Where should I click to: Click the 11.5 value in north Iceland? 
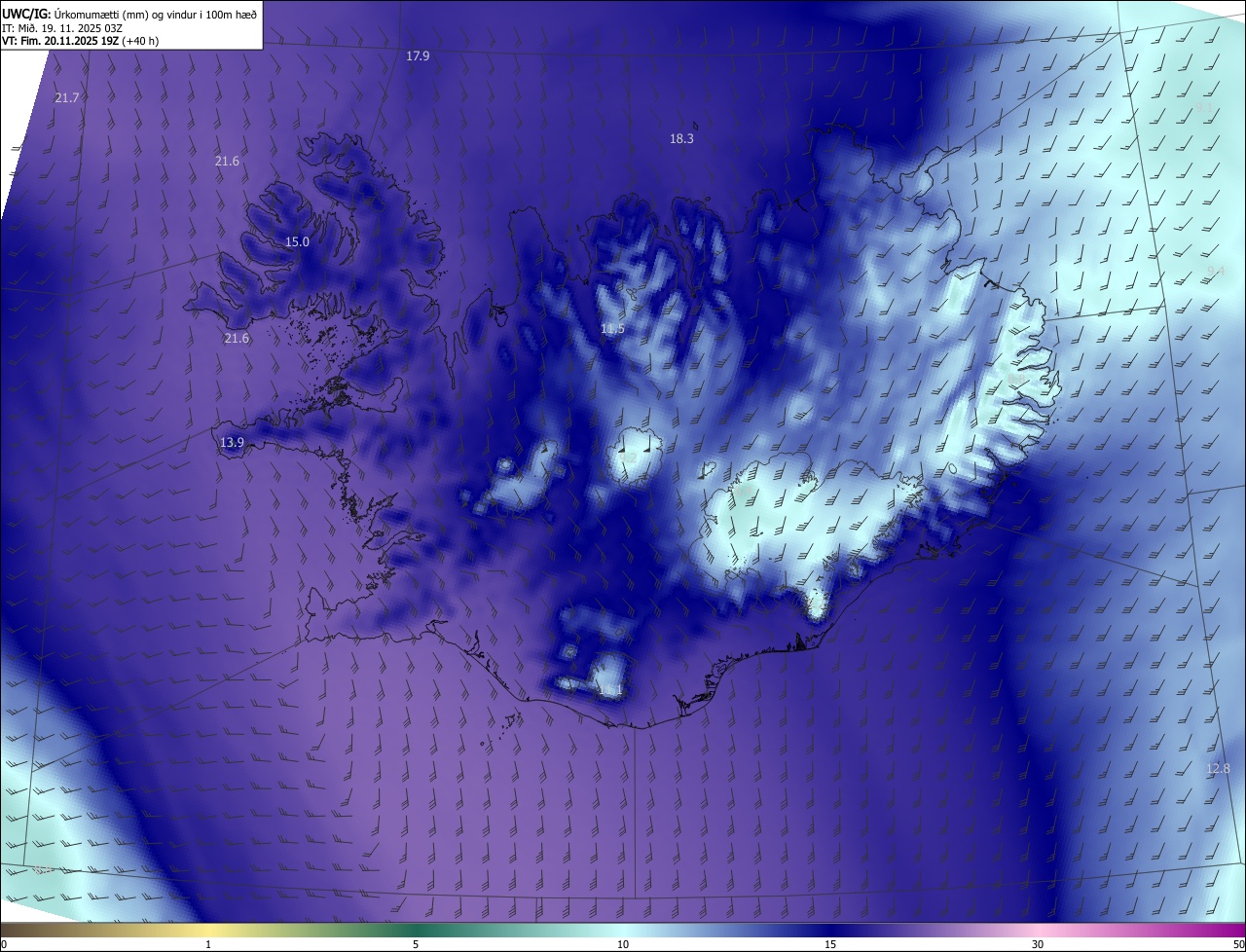(x=612, y=329)
